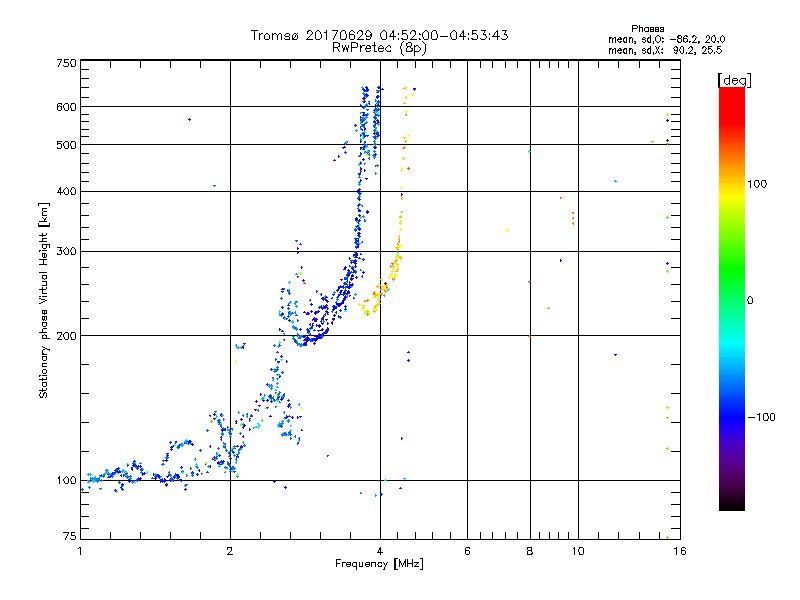Click the blue O-mode trace cusp near 200 km

pyautogui.click(x=305, y=341)
